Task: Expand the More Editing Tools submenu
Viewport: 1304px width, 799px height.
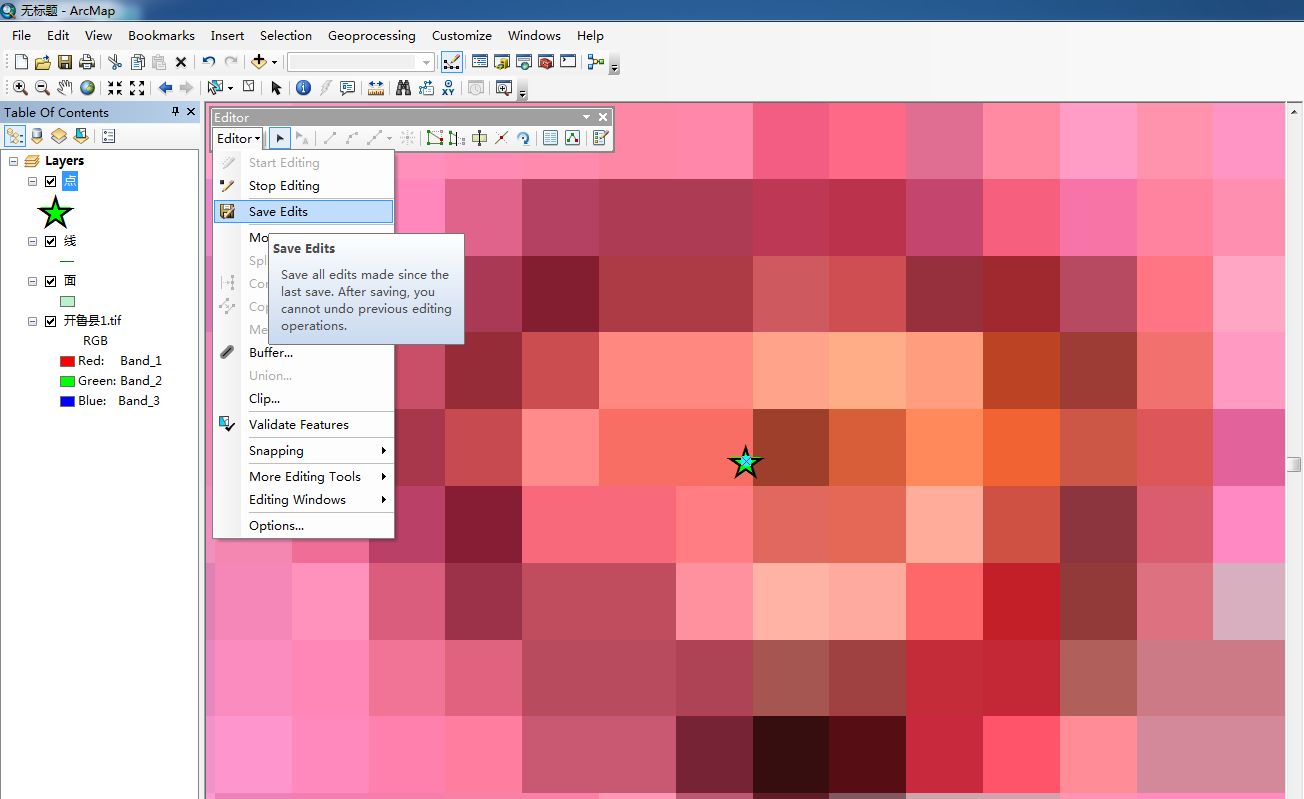Action: pos(304,477)
